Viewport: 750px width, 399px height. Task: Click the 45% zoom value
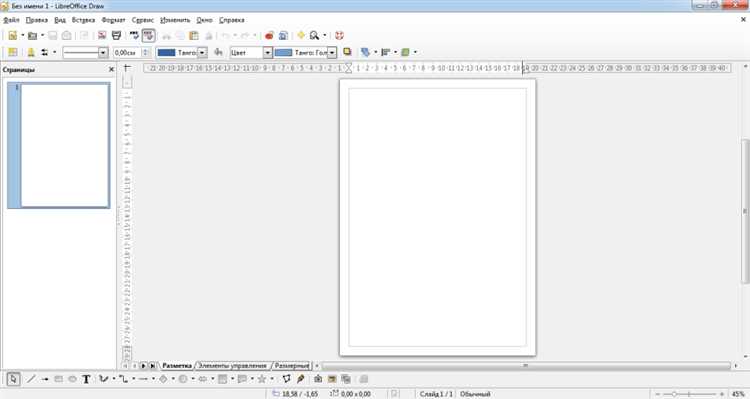739,394
